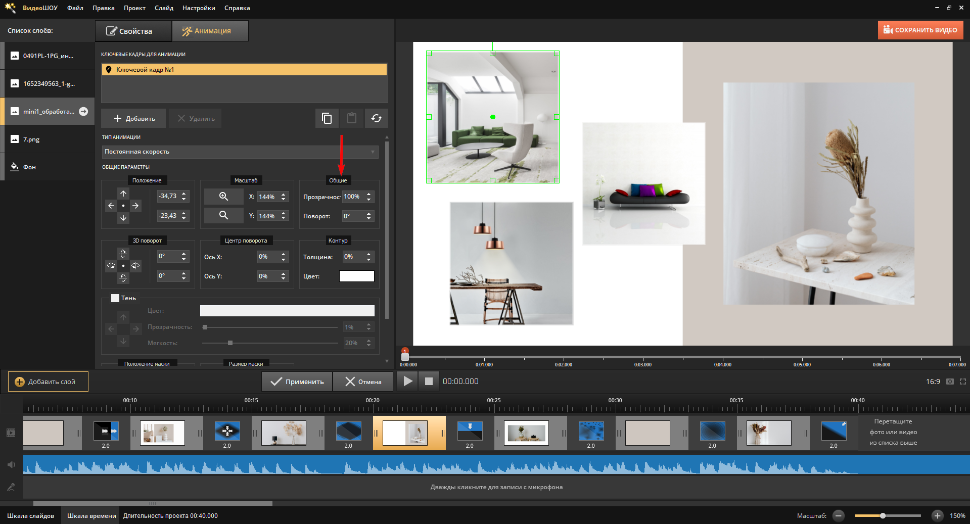Click stepper of rotation center Ось Y
Image resolution: width=970 pixels, height=524 pixels.
(x=283, y=276)
